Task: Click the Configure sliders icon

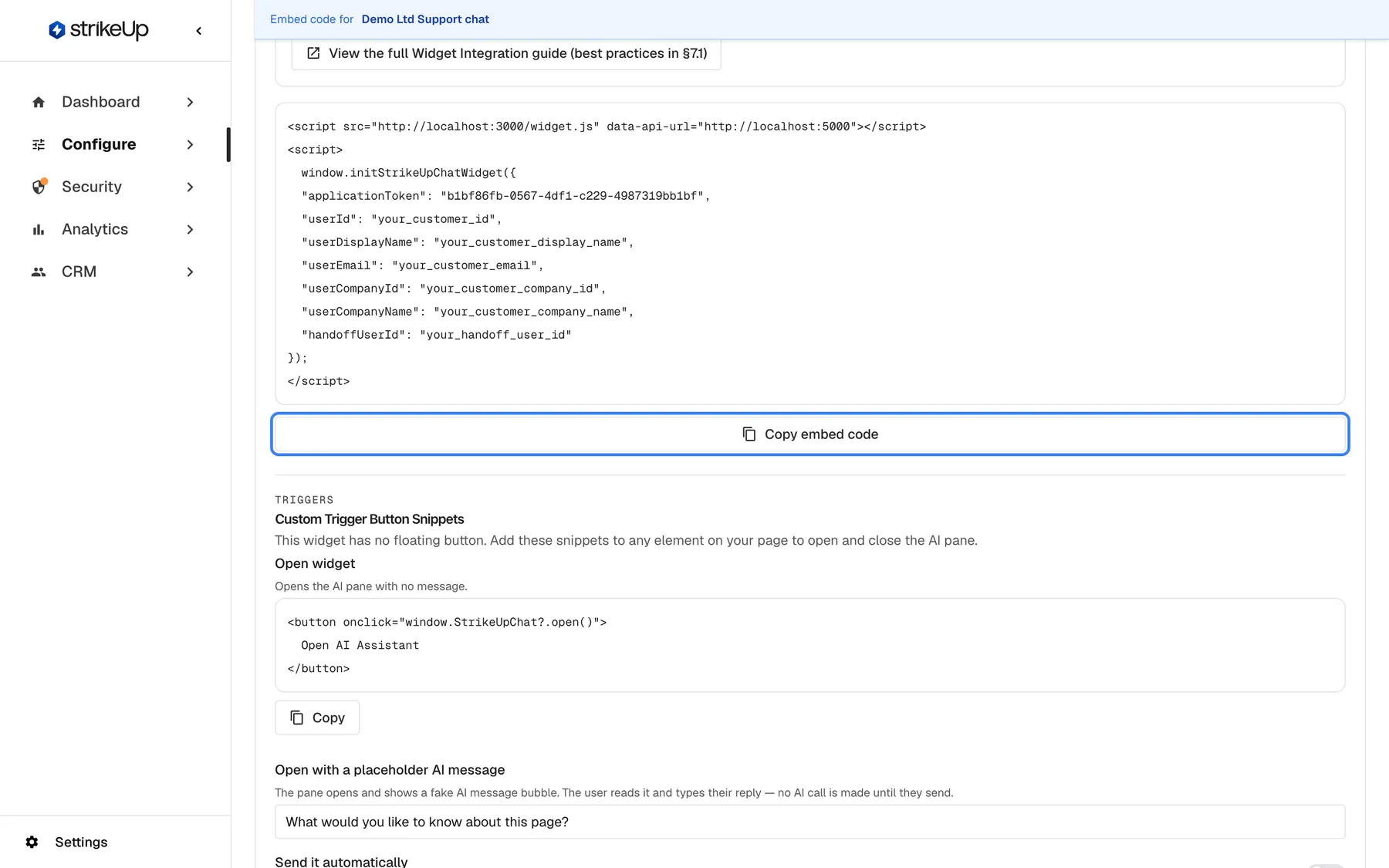Action: pos(39,144)
